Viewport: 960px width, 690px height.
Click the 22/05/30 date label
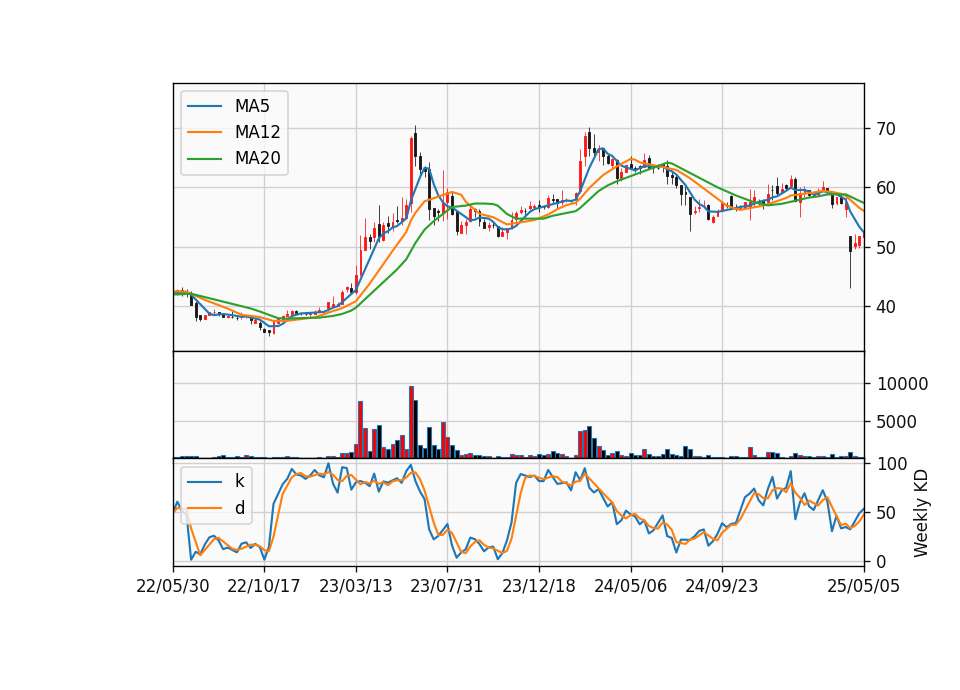[x=173, y=586]
